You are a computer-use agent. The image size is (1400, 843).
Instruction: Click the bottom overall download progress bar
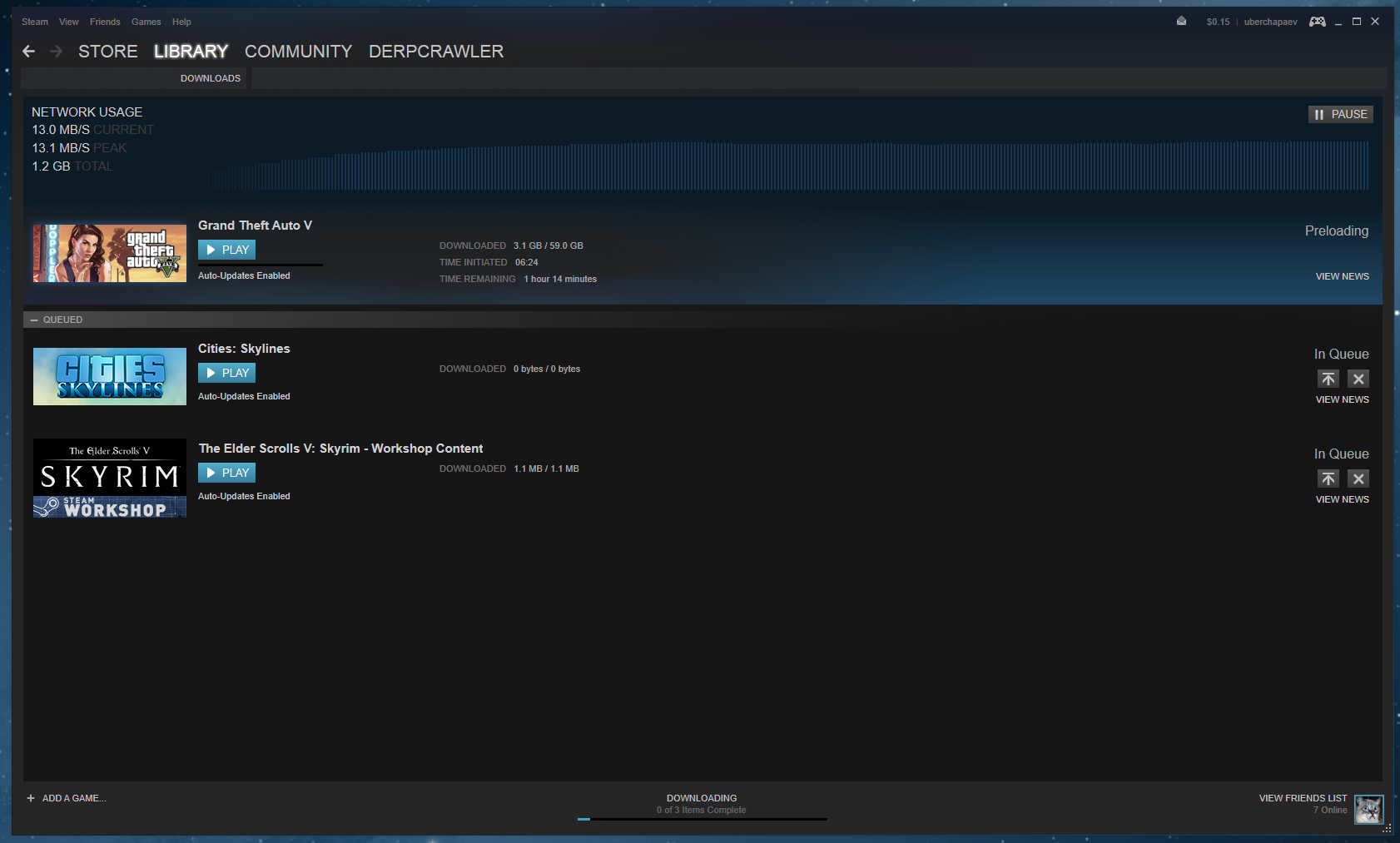click(702, 819)
